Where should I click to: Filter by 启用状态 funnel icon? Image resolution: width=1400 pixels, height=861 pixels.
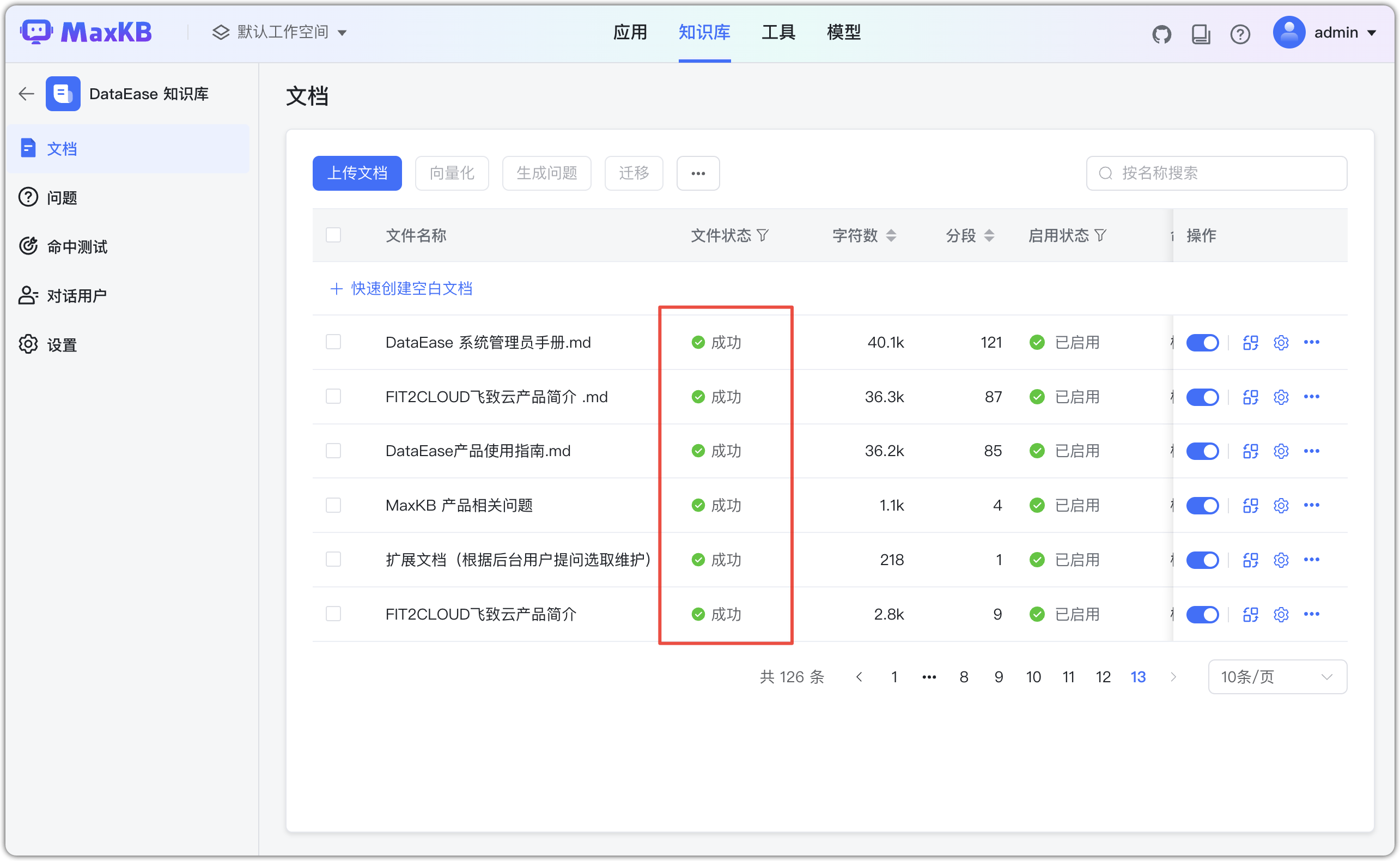1100,235
